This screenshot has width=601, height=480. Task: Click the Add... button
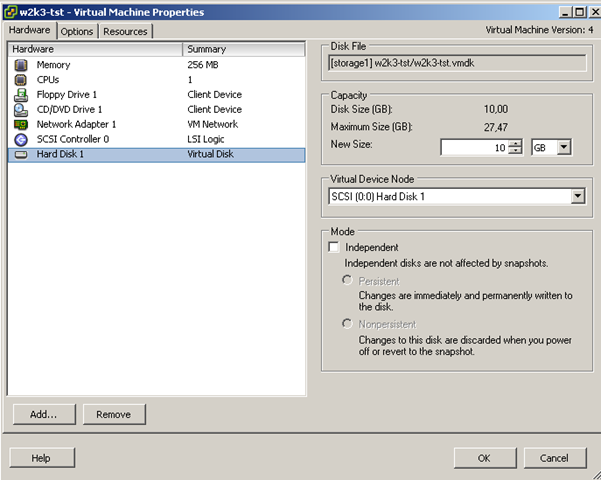[43, 414]
